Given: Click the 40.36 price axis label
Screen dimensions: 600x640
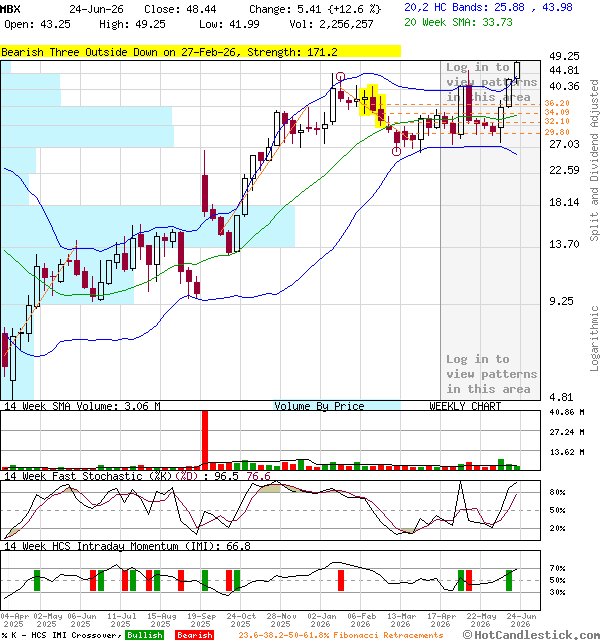Looking at the screenshot, I should (564, 86).
